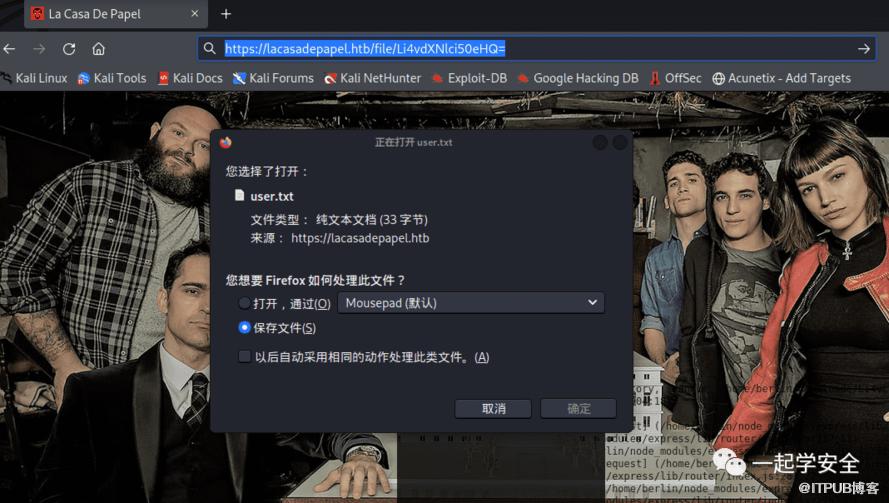Viewport: 889px width, 503px height.
Task: Open Kali Docs bookmark
Action: 190,78
